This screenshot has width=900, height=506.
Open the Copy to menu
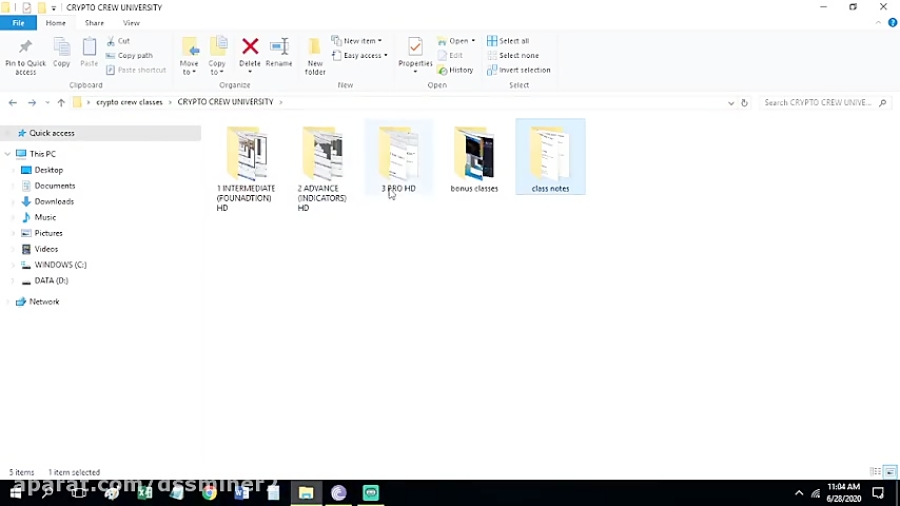tap(217, 56)
